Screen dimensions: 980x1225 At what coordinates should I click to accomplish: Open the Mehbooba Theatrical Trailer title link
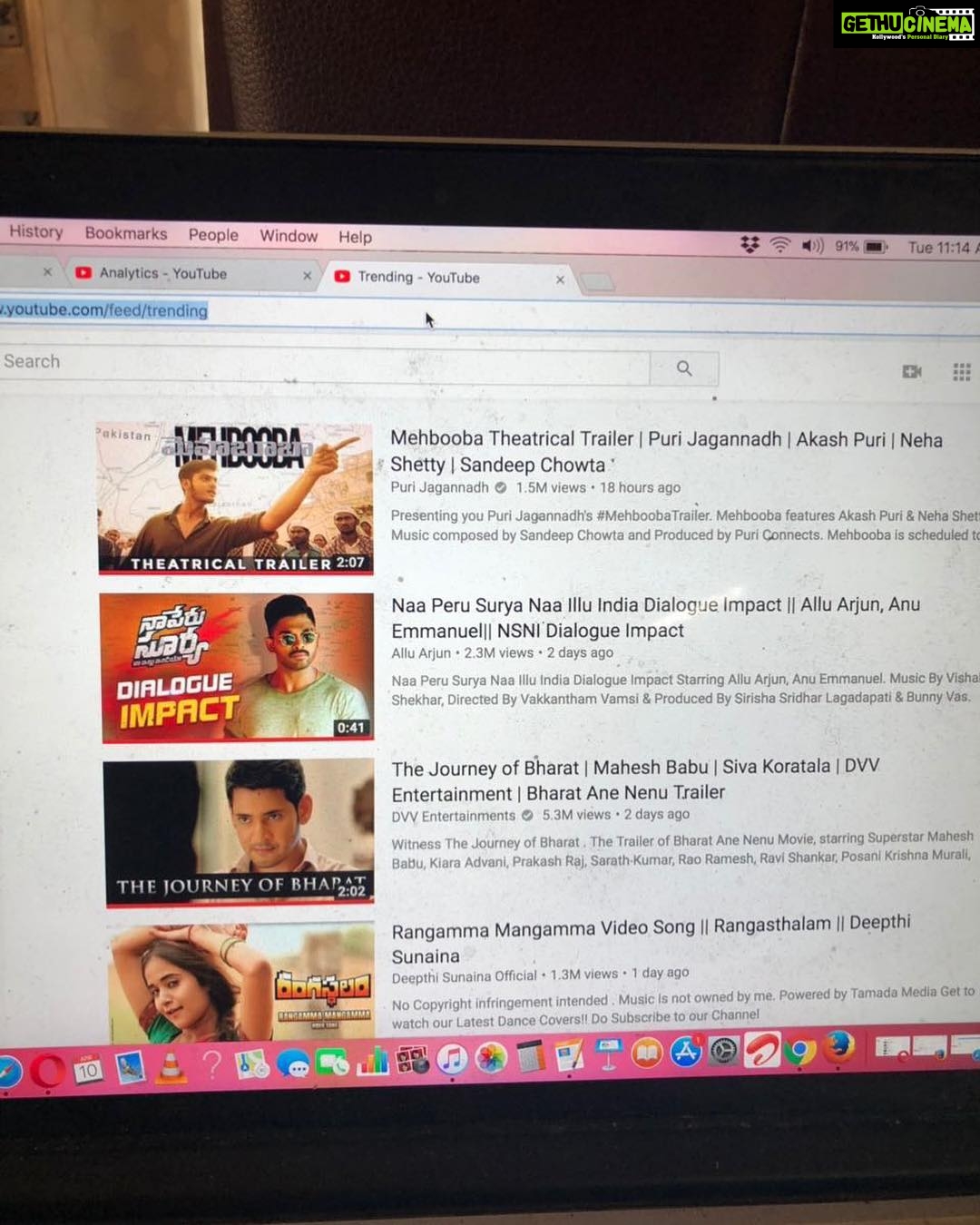pos(666,452)
